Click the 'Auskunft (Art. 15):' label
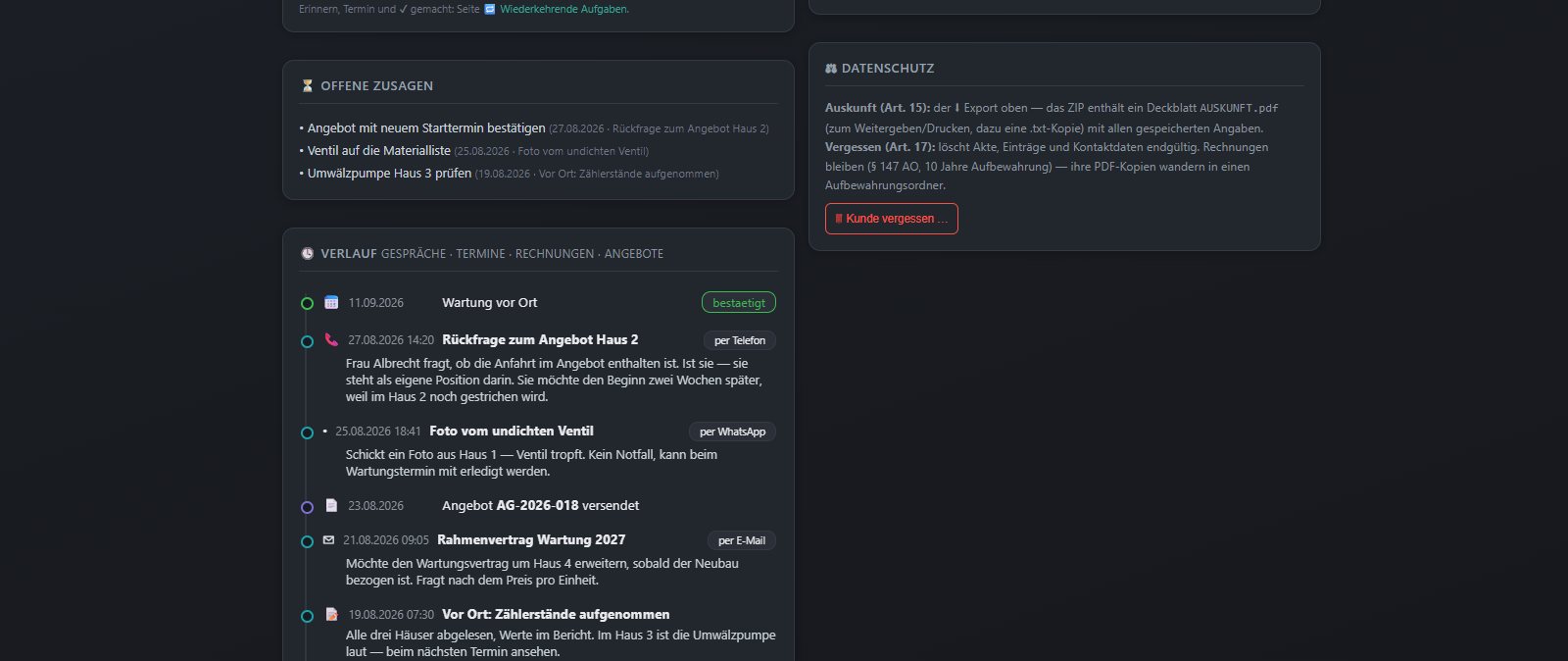This screenshot has height=661, width=1568. (877, 108)
